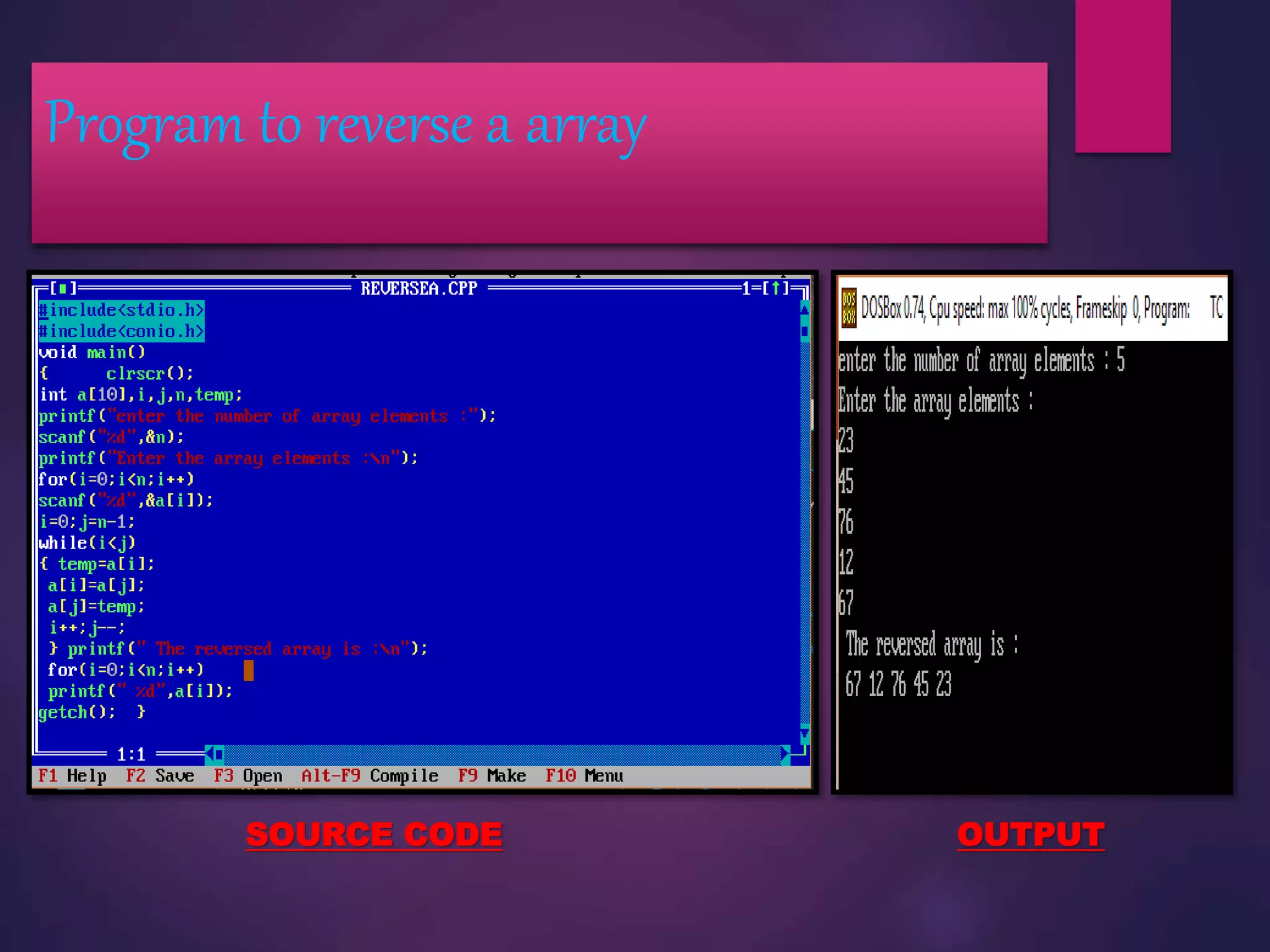
Task: Click the DOSBox icon in output window title
Action: pyautogui.click(x=849, y=308)
